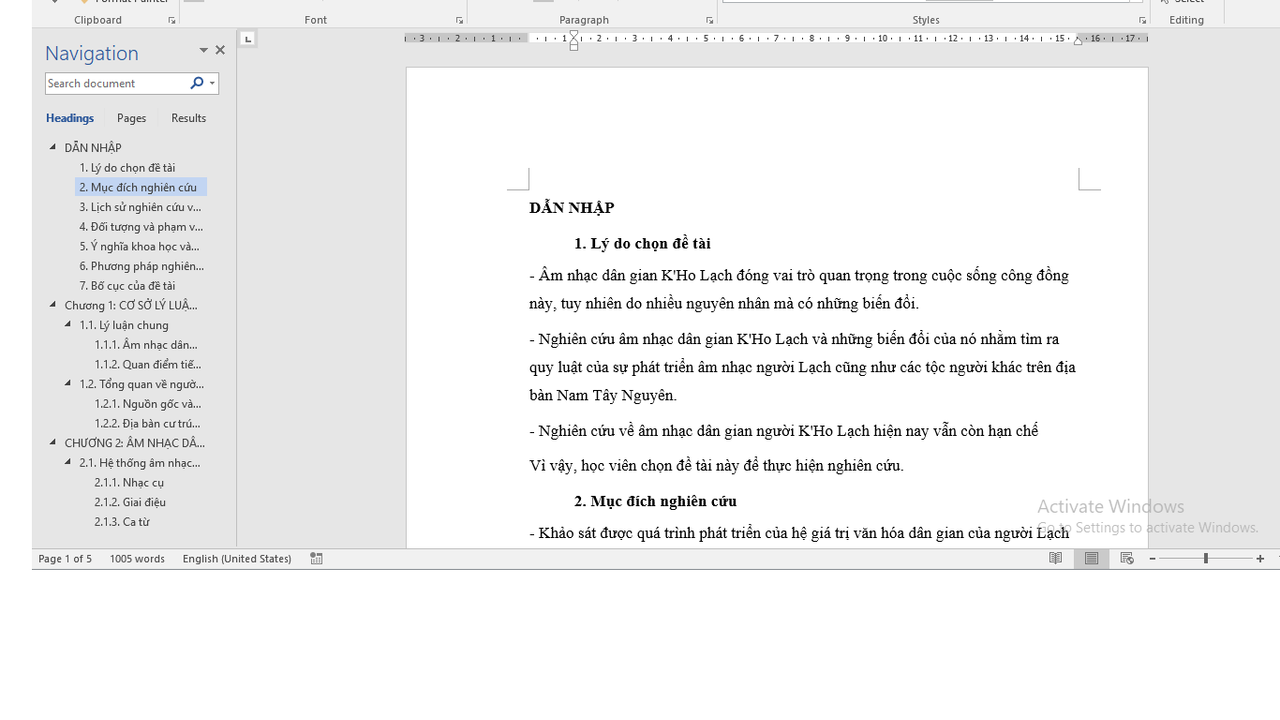The height and width of the screenshot is (720, 1280).
Task: Collapse the 1.1. Lý luận chung heading
Action: click(68, 324)
